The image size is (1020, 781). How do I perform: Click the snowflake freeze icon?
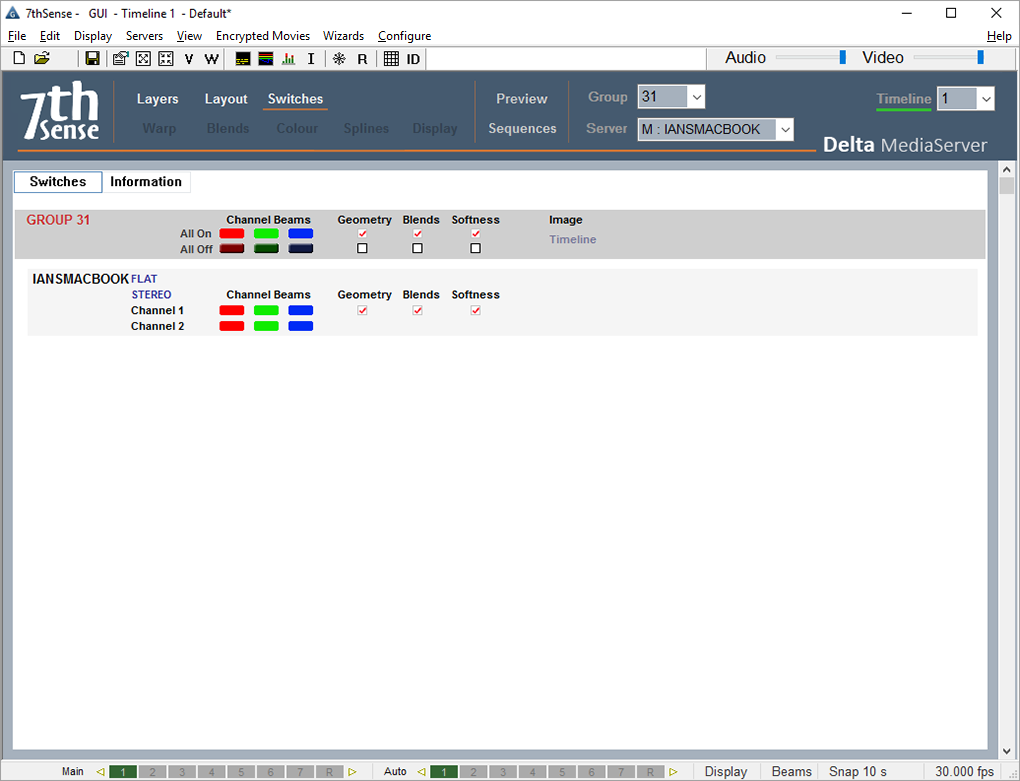point(339,59)
